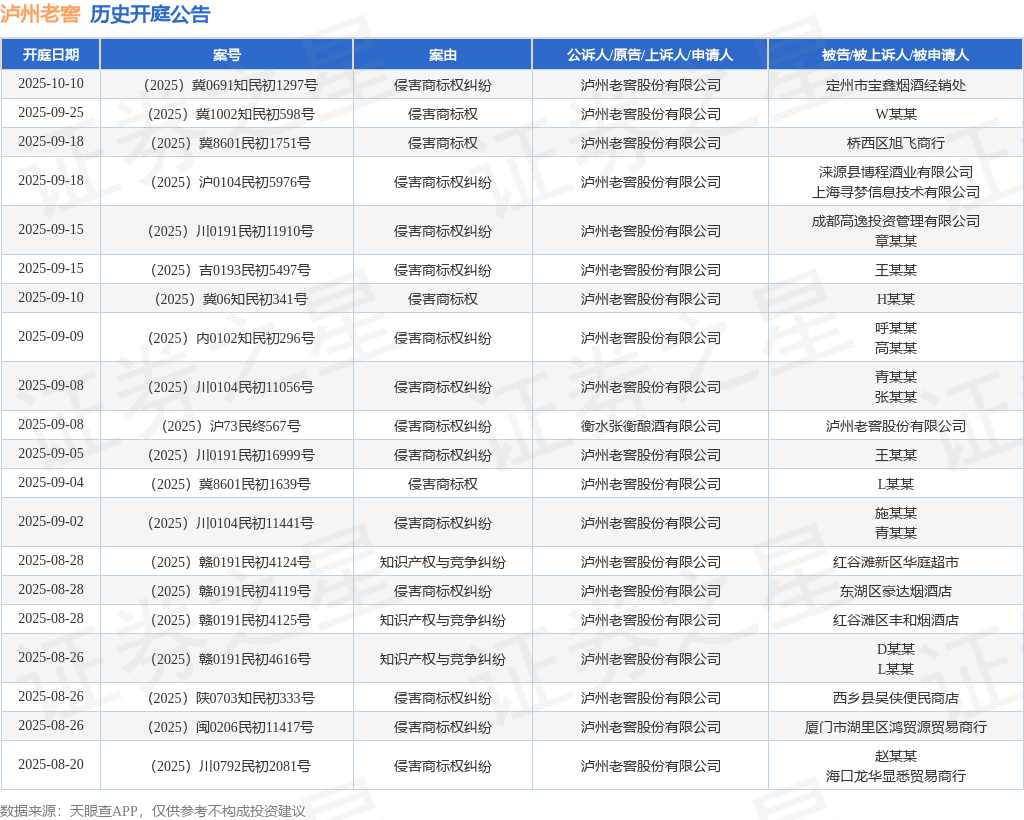Click the date 2025-09-09
The height and width of the screenshot is (820, 1024).
pos(51,336)
